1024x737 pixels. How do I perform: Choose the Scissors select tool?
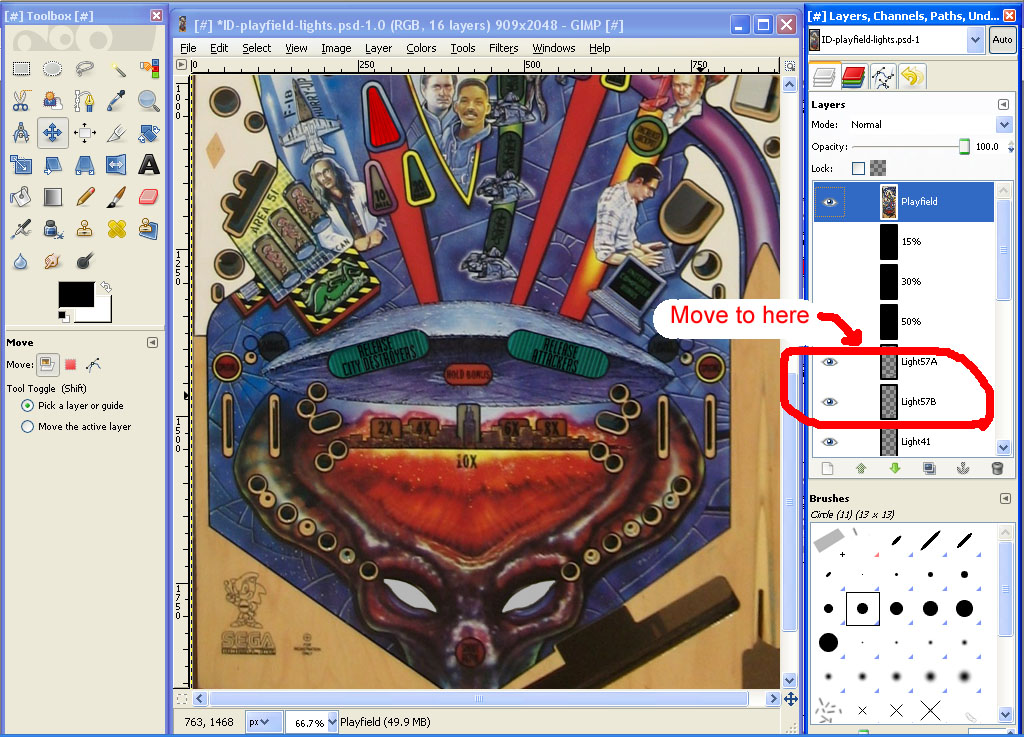20,100
